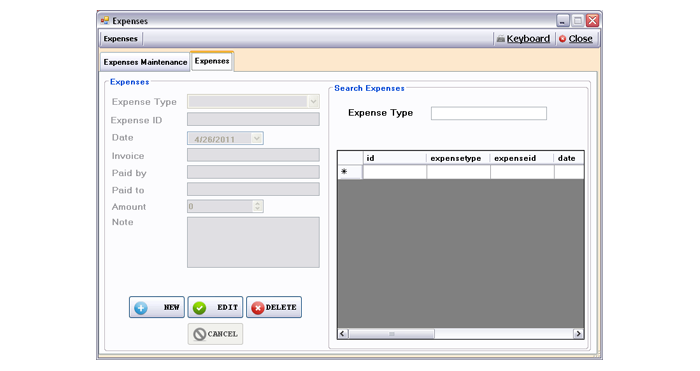700x371 pixels.
Task: Open the Date picker dropdown arrow
Action: pos(257,138)
